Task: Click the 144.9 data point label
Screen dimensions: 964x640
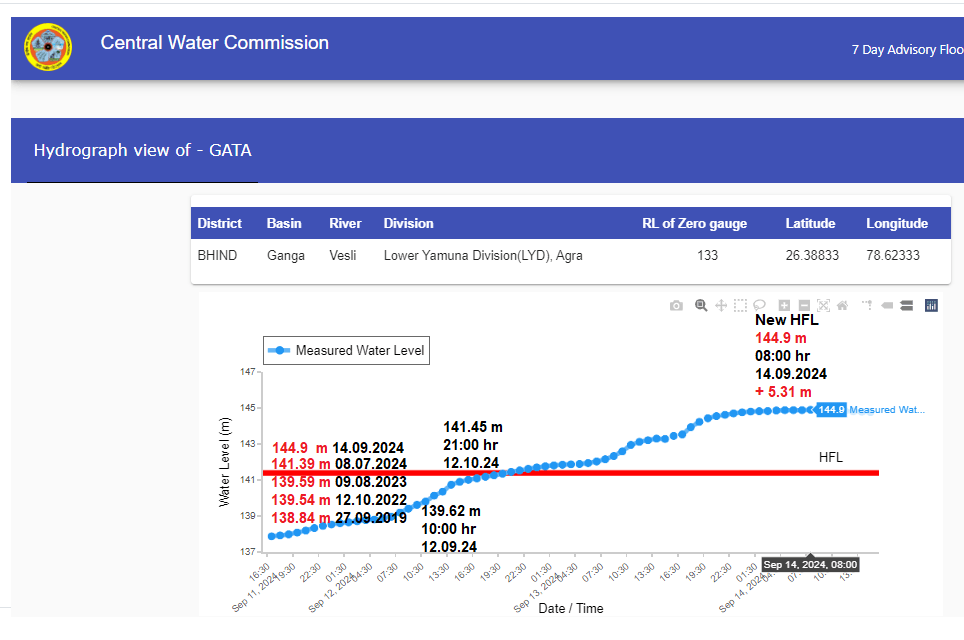Action: click(831, 409)
